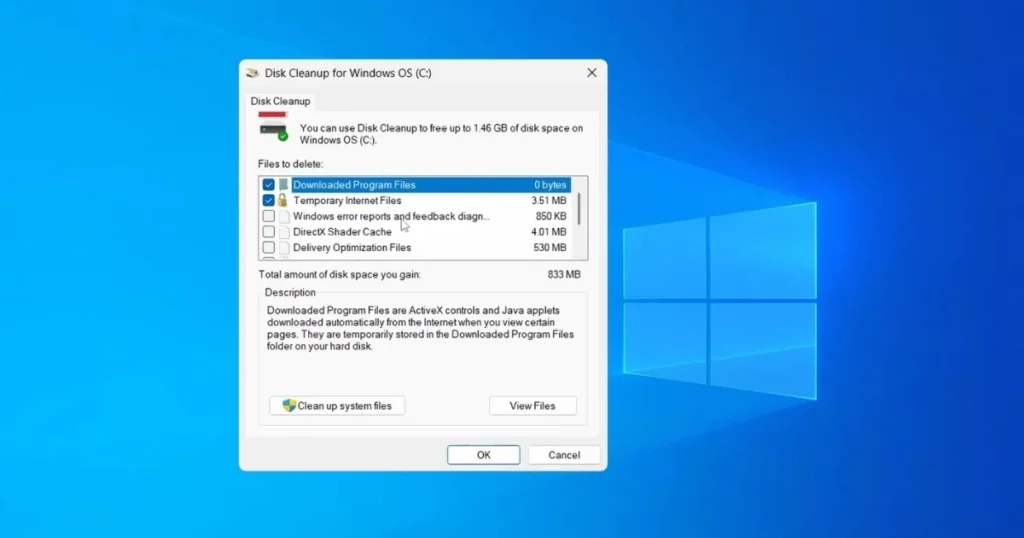Select the Downloaded Program Files row
The image size is (1024, 538).
pyautogui.click(x=415, y=185)
